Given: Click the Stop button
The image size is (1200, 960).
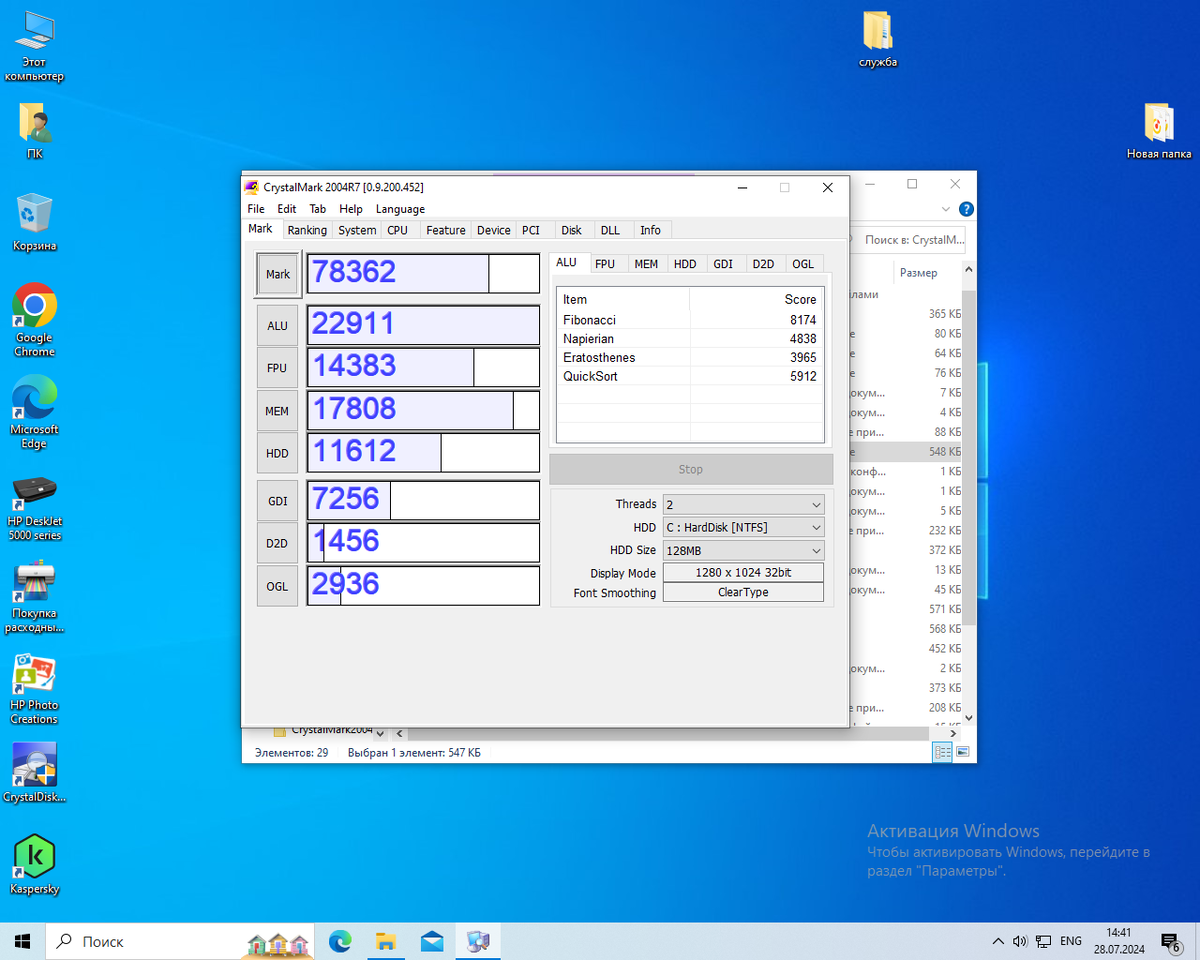Looking at the screenshot, I should pyautogui.click(x=691, y=469).
